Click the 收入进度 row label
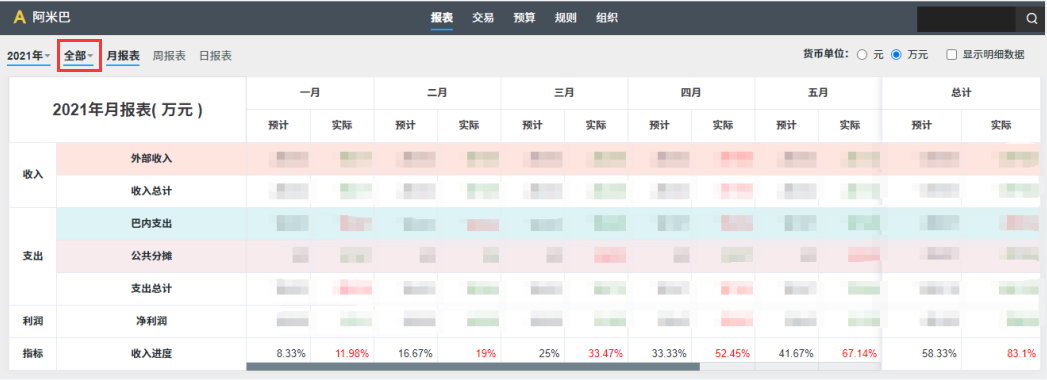Image resolution: width=1047 pixels, height=380 pixels. click(152, 353)
